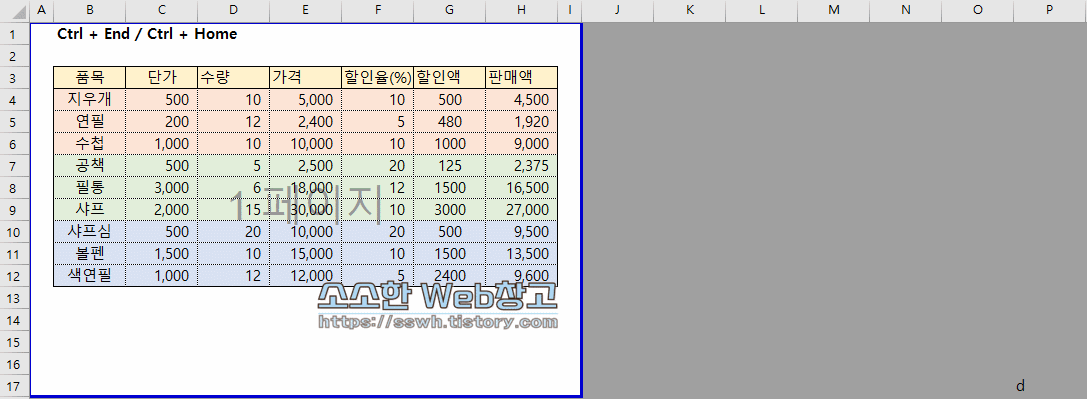
Task: Select the '수첩' item cell
Action: [x=89, y=143]
